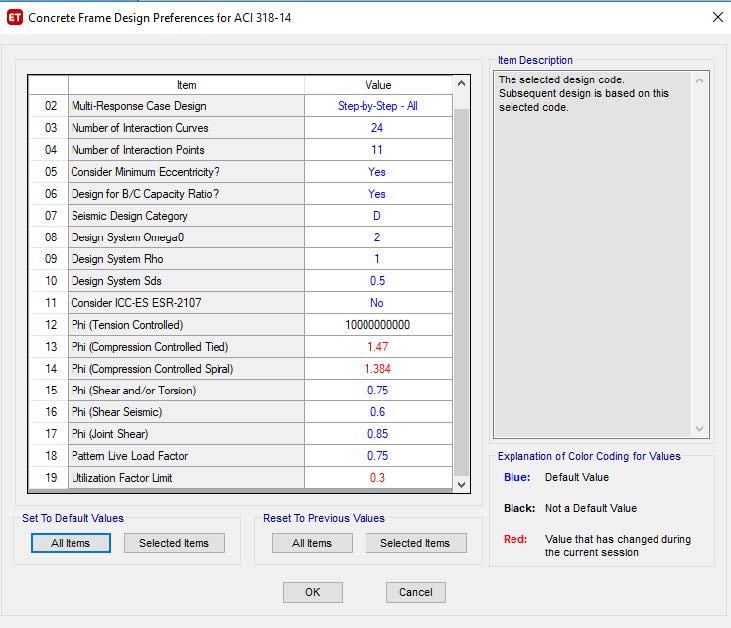Select the Phi (Tension Controlled) label
Screen dimensions: 731x628
click(x=186, y=324)
